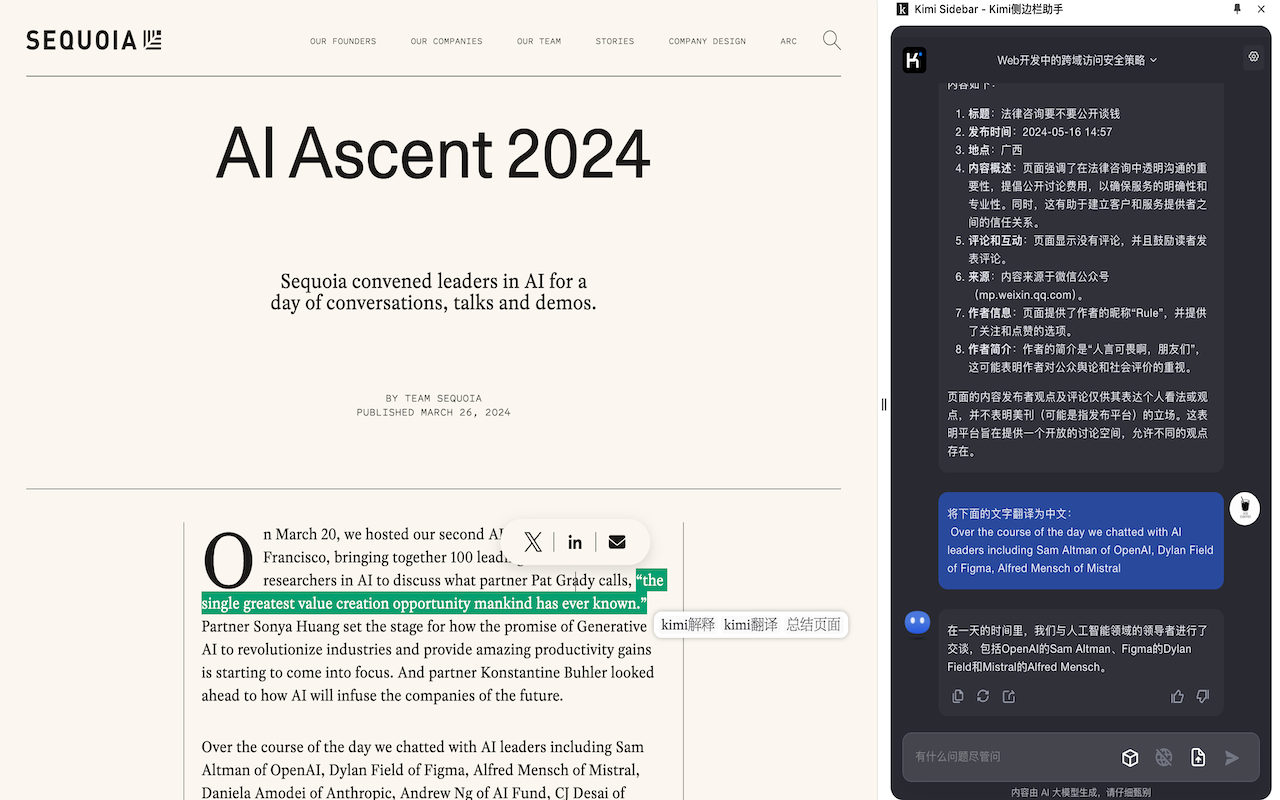Click the user avatar beside the translate prompt
The image size is (1280, 800).
pos(1244,508)
